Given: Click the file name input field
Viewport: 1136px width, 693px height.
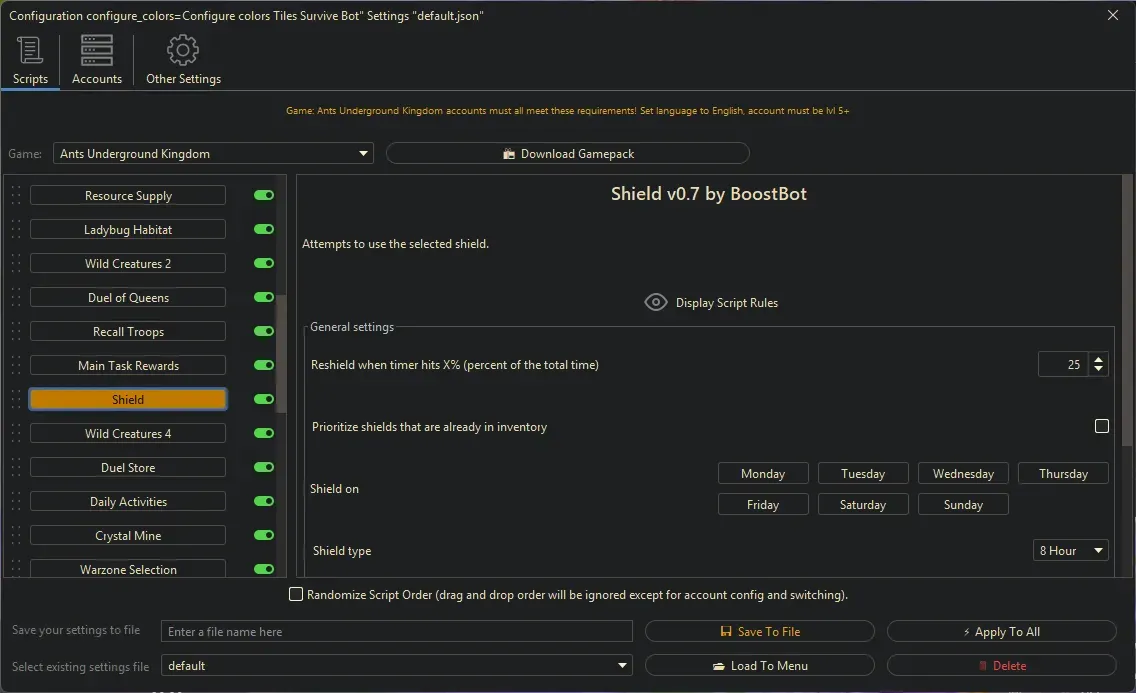Looking at the screenshot, I should pyautogui.click(x=397, y=632).
